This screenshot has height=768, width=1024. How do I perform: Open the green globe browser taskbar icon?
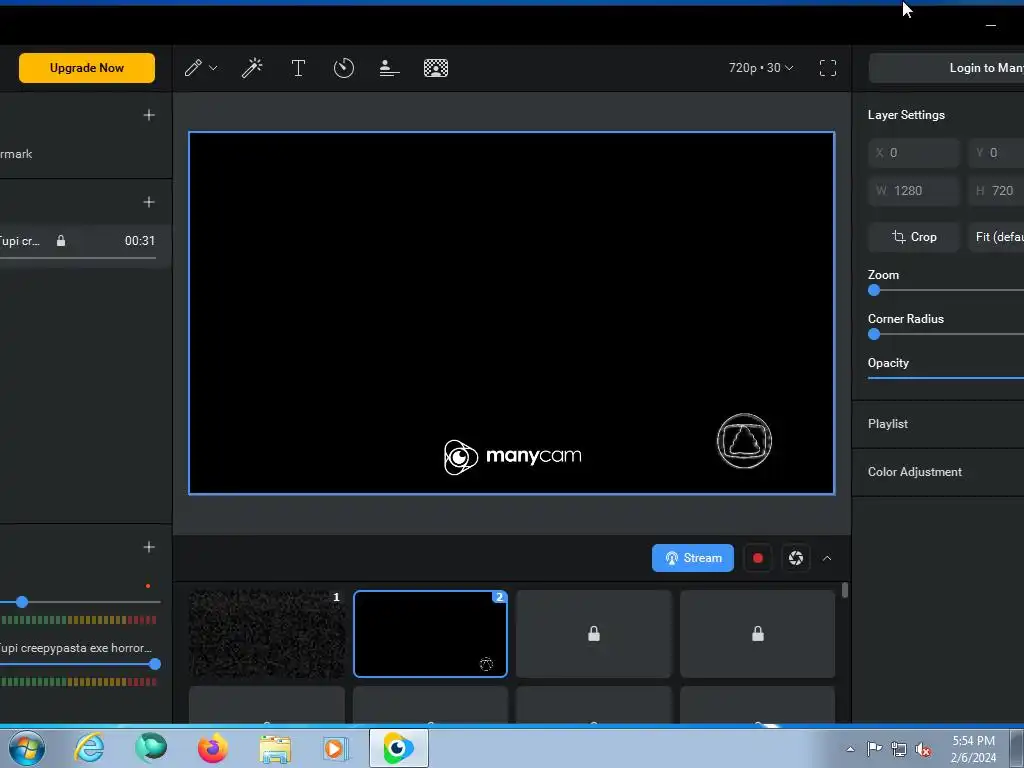click(x=151, y=748)
